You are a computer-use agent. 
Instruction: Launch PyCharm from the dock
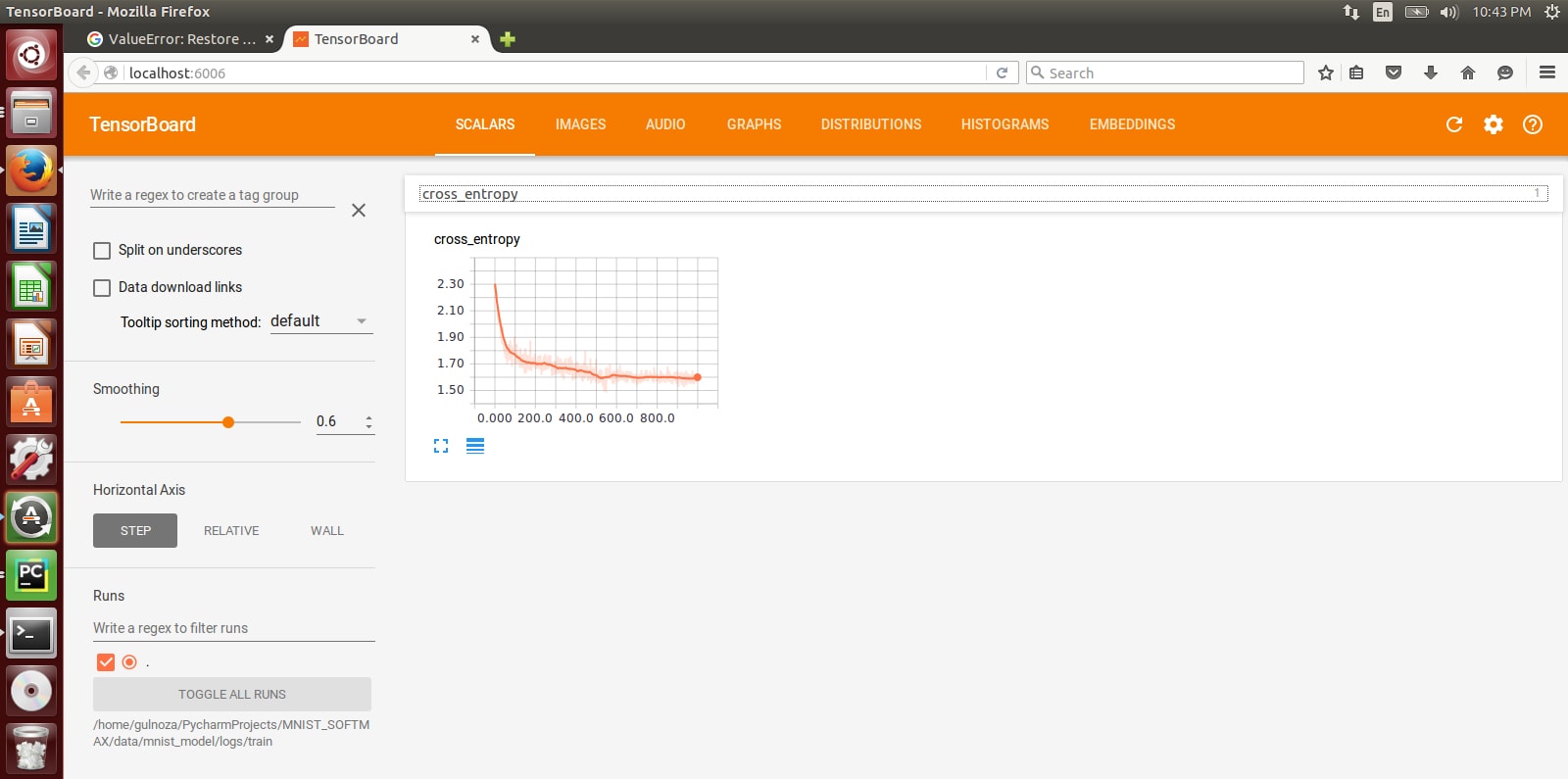pos(31,574)
